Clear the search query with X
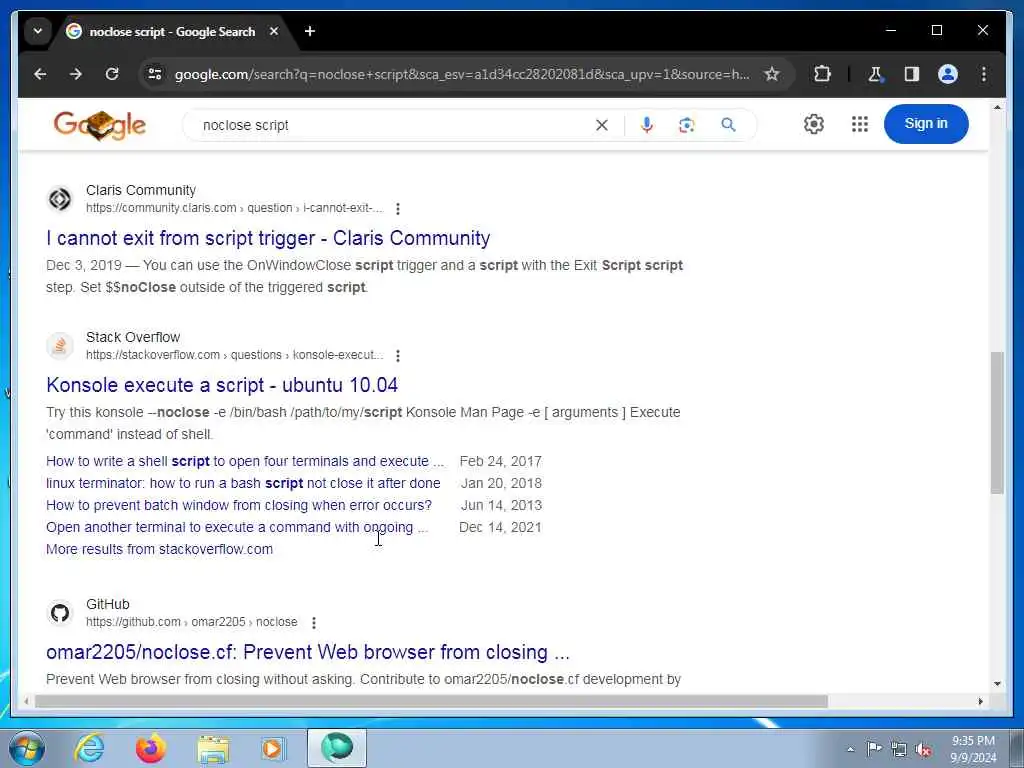Image resolution: width=1024 pixels, height=768 pixels. (601, 125)
